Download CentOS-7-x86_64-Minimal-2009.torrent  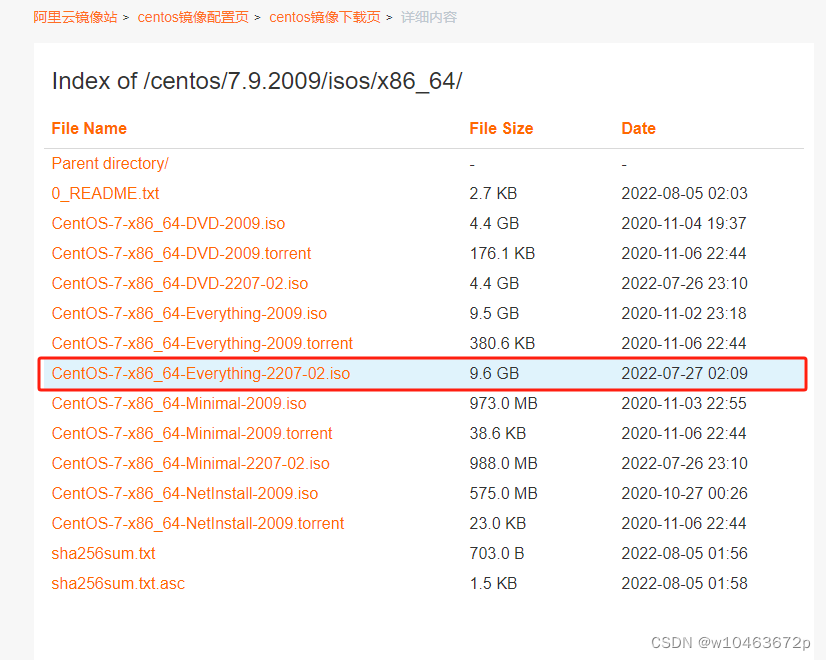pyautogui.click(x=192, y=434)
